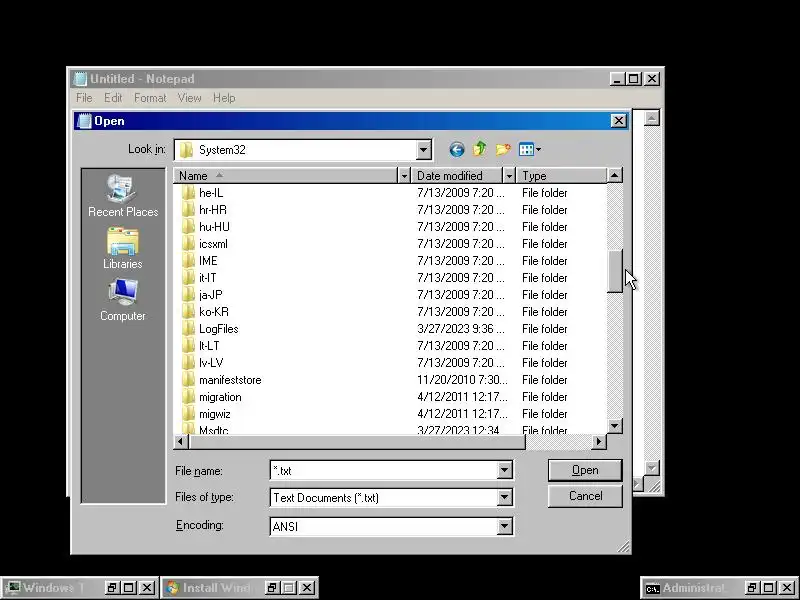The height and width of the screenshot is (600, 800).
Task: Expand the Encoding dropdown arrow
Action: click(x=505, y=526)
